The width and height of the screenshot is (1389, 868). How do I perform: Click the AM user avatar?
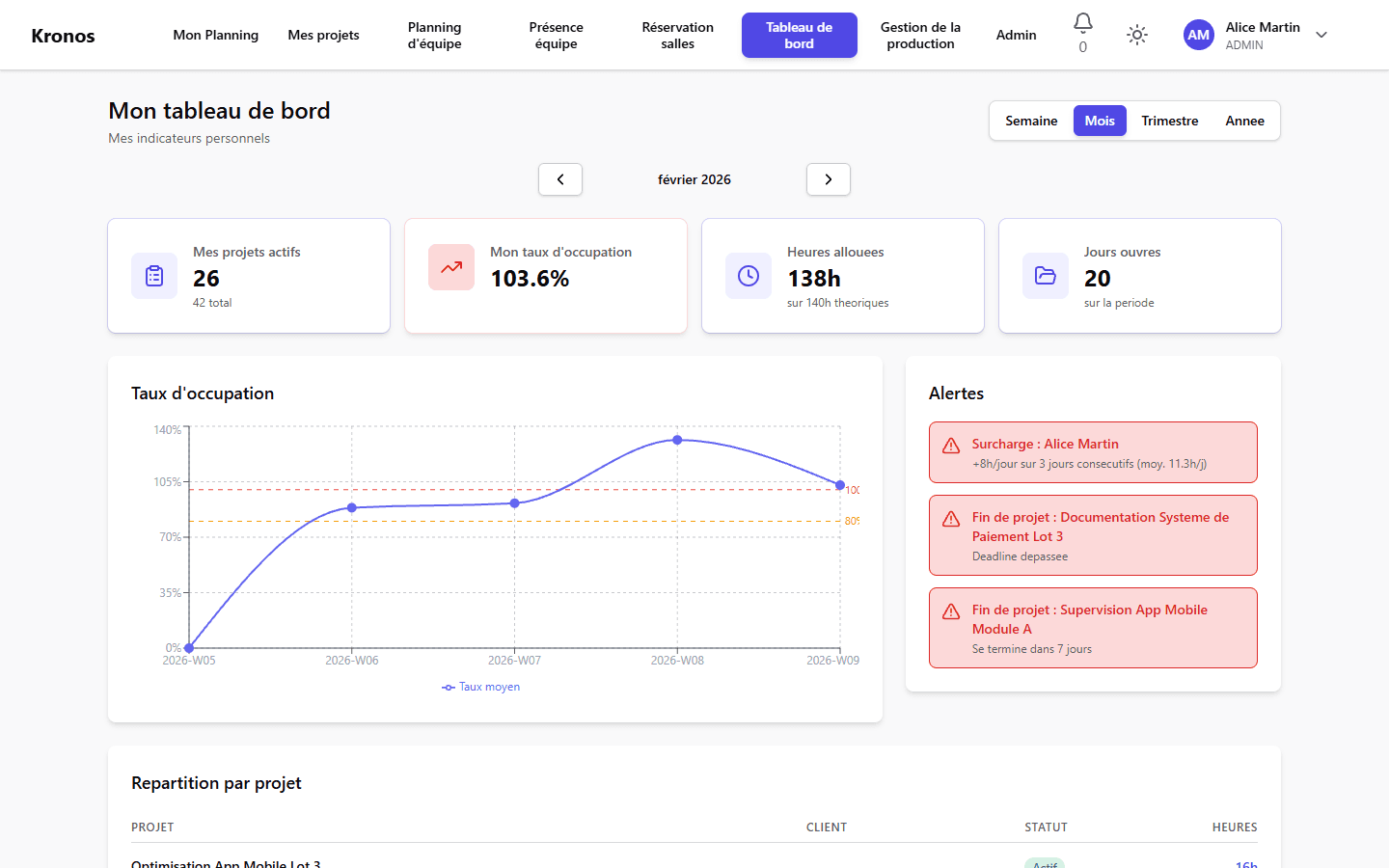tap(1198, 36)
